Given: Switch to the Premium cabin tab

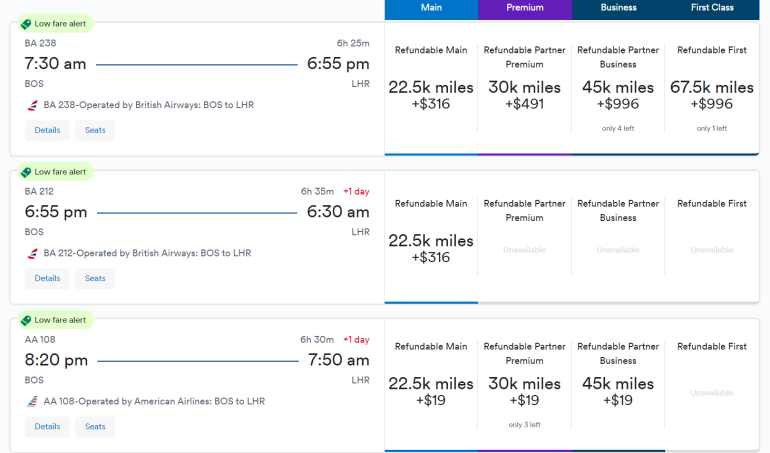Looking at the screenshot, I should point(524,8).
